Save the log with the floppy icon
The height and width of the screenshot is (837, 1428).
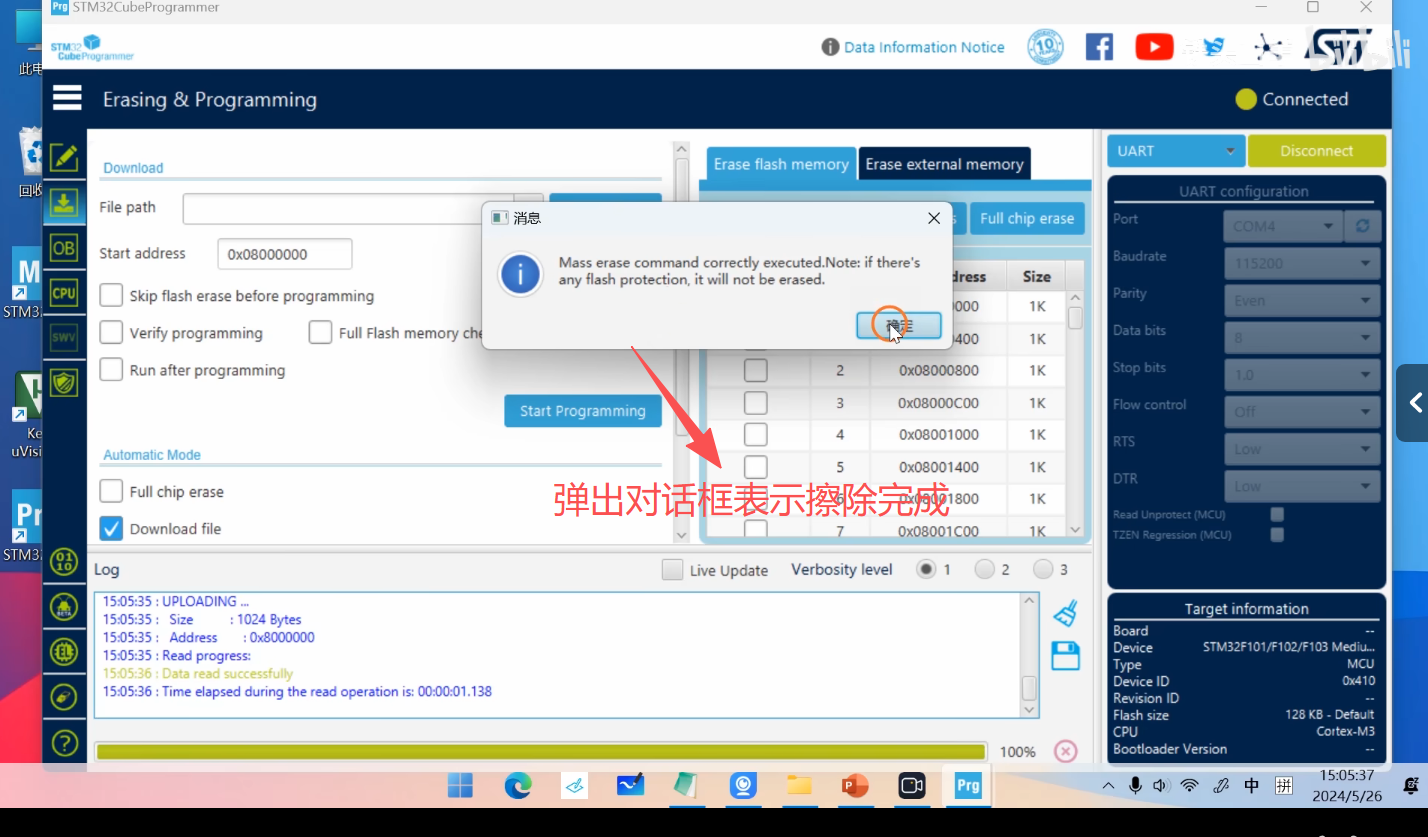1066,656
